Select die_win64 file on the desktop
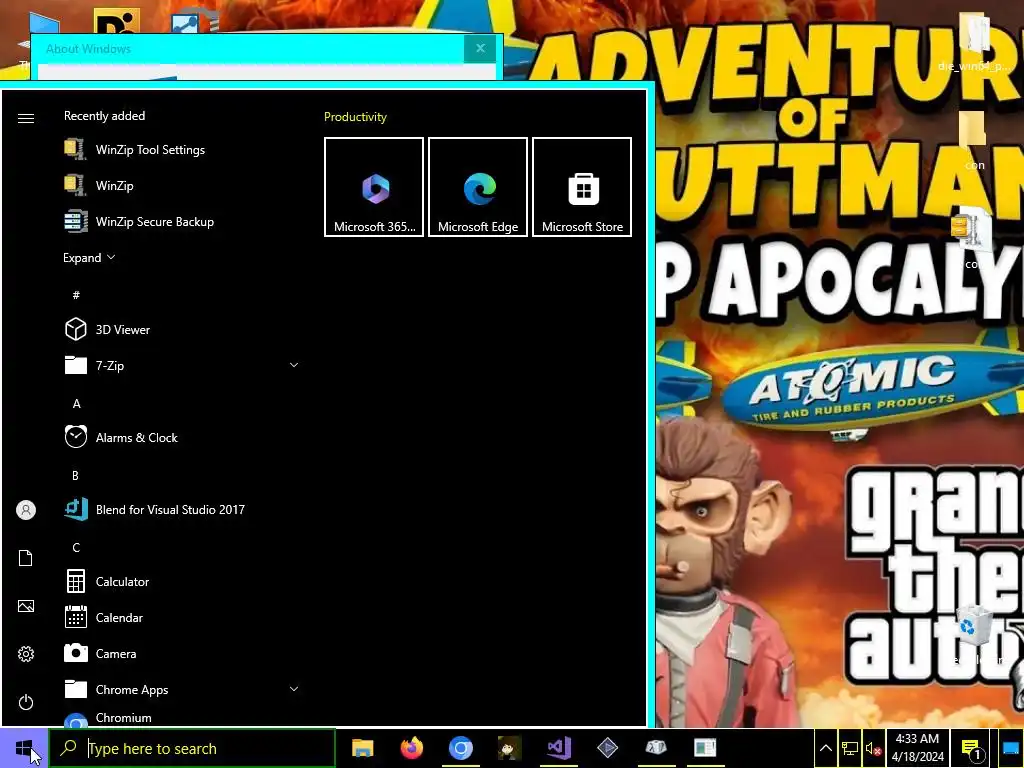 974,41
